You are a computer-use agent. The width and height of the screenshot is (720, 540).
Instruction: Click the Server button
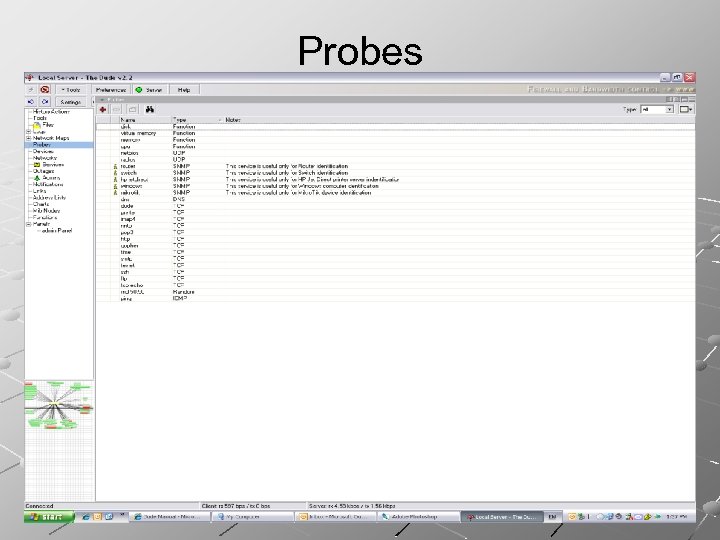[150, 90]
